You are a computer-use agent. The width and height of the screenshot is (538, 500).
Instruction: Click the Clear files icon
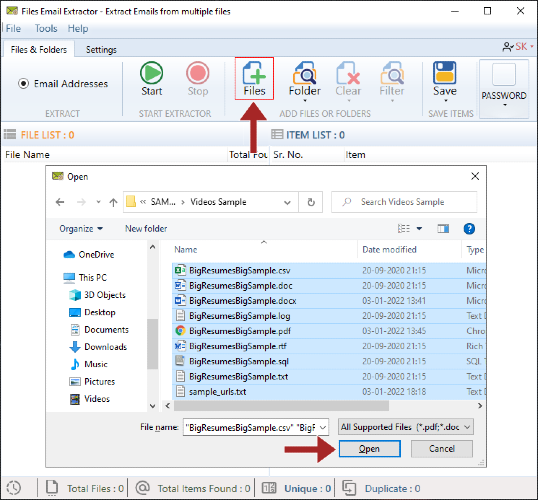pos(348,73)
